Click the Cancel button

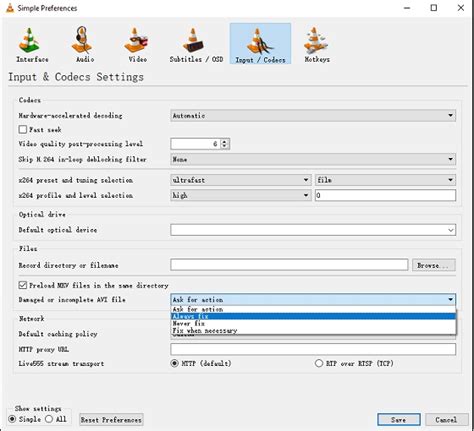[446, 419]
